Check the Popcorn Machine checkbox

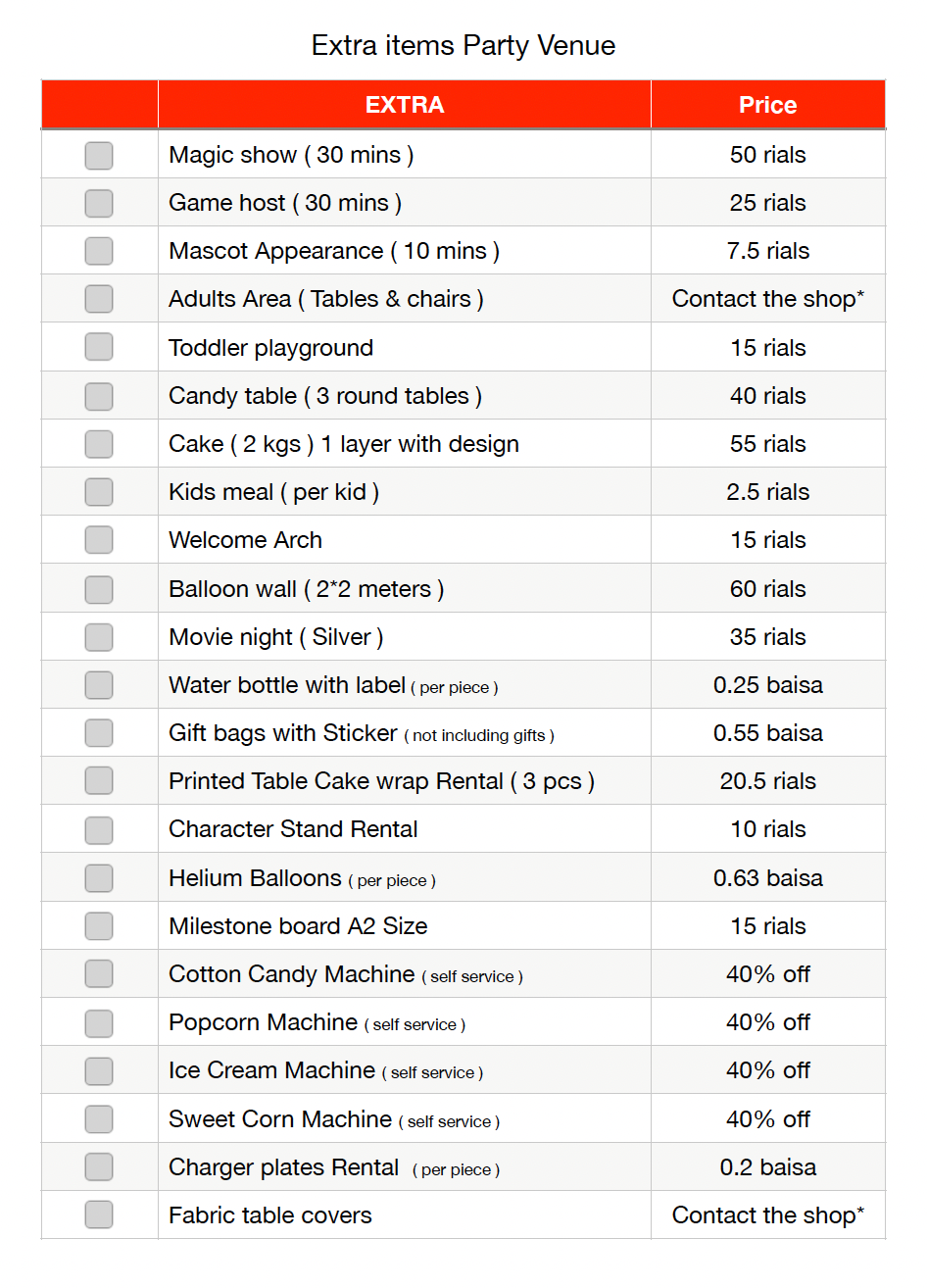(99, 1022)
